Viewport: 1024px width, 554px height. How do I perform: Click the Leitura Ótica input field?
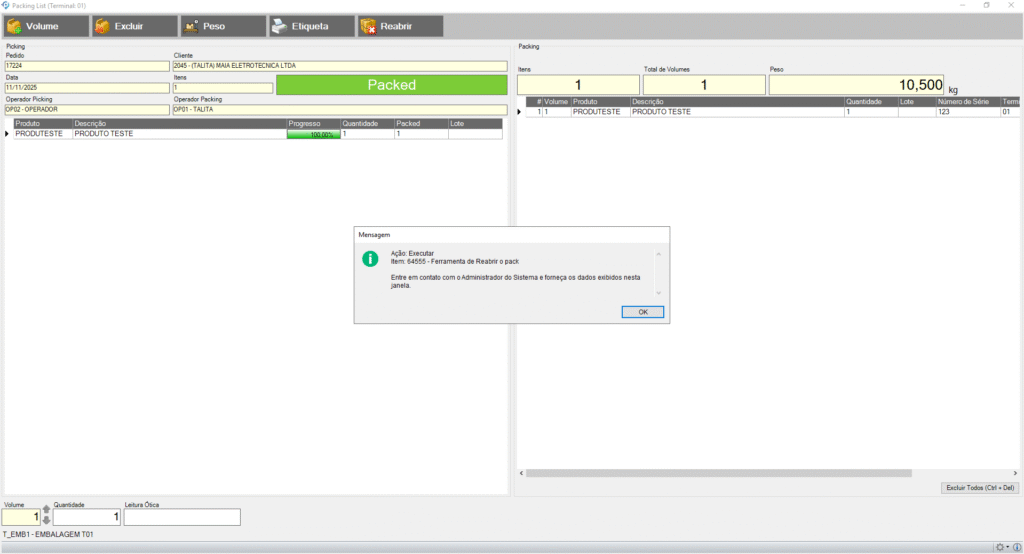point(182,517)
